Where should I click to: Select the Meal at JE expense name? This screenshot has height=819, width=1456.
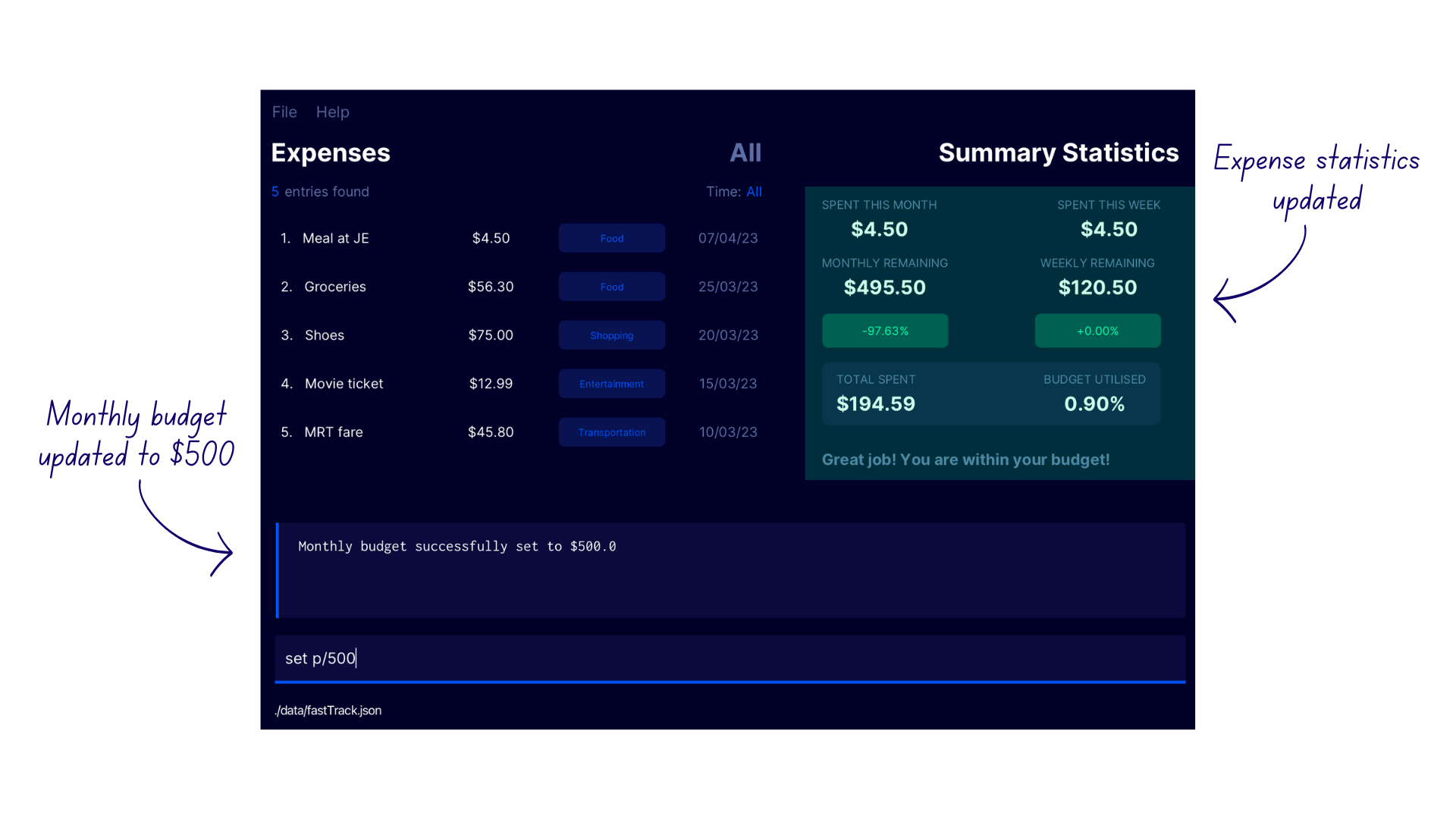coord(335,238)
